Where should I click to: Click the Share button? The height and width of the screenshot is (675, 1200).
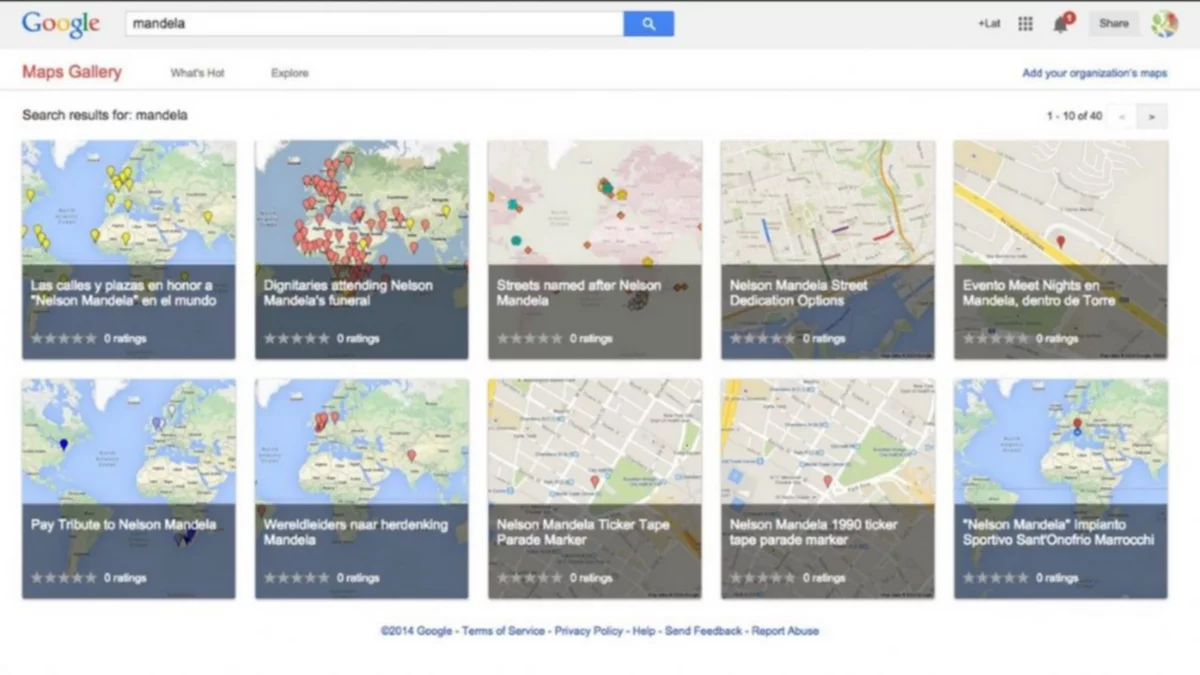1113,24
